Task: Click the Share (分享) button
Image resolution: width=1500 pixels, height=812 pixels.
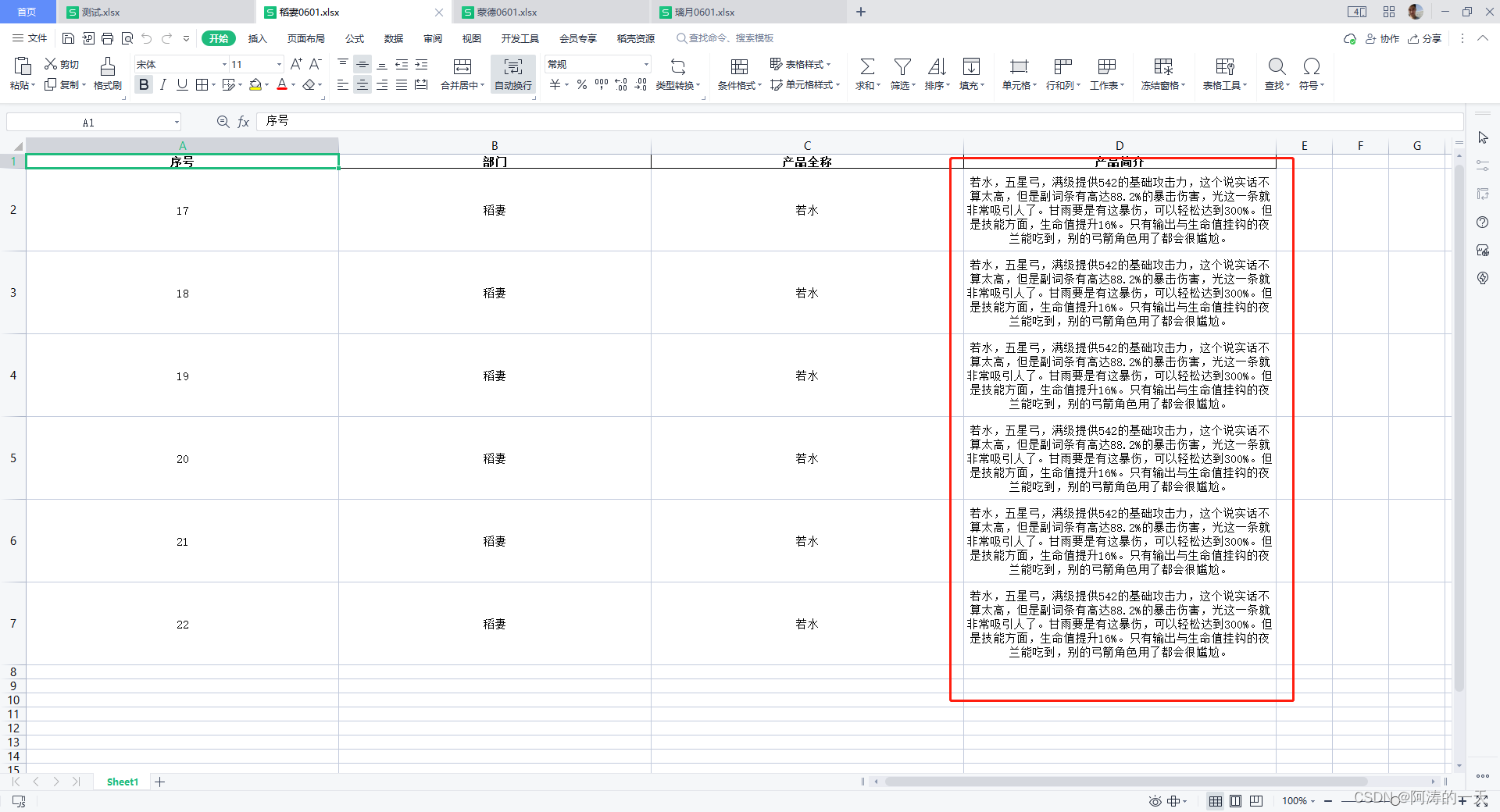Action: pyautogui.click(x=1424, y=38)
